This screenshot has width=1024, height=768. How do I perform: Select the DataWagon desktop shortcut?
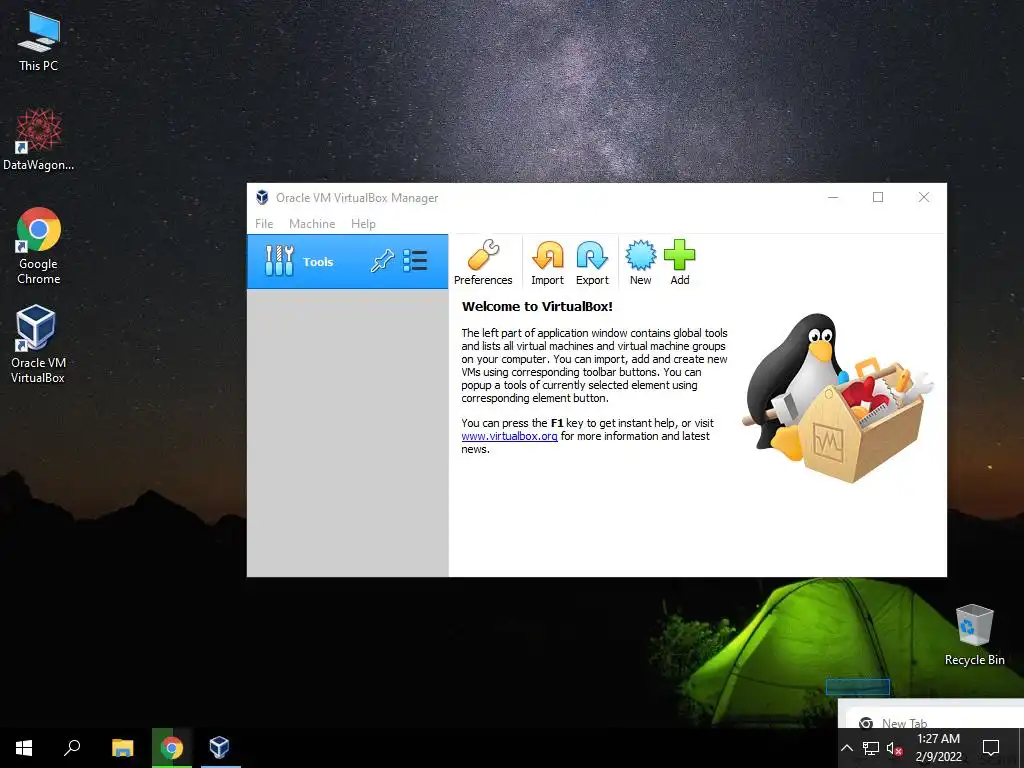pos(39,140)
